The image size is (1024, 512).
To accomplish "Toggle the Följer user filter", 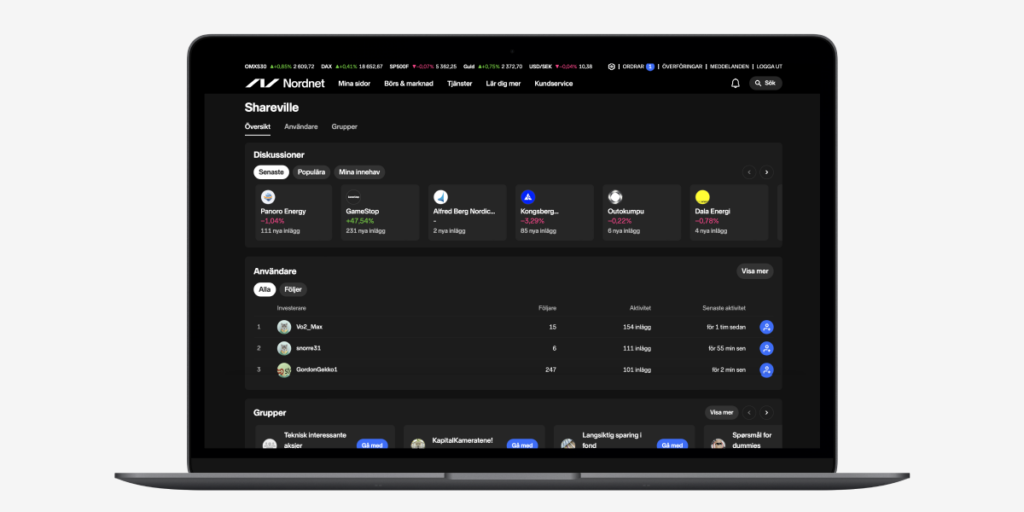I will tap(293, 289).
